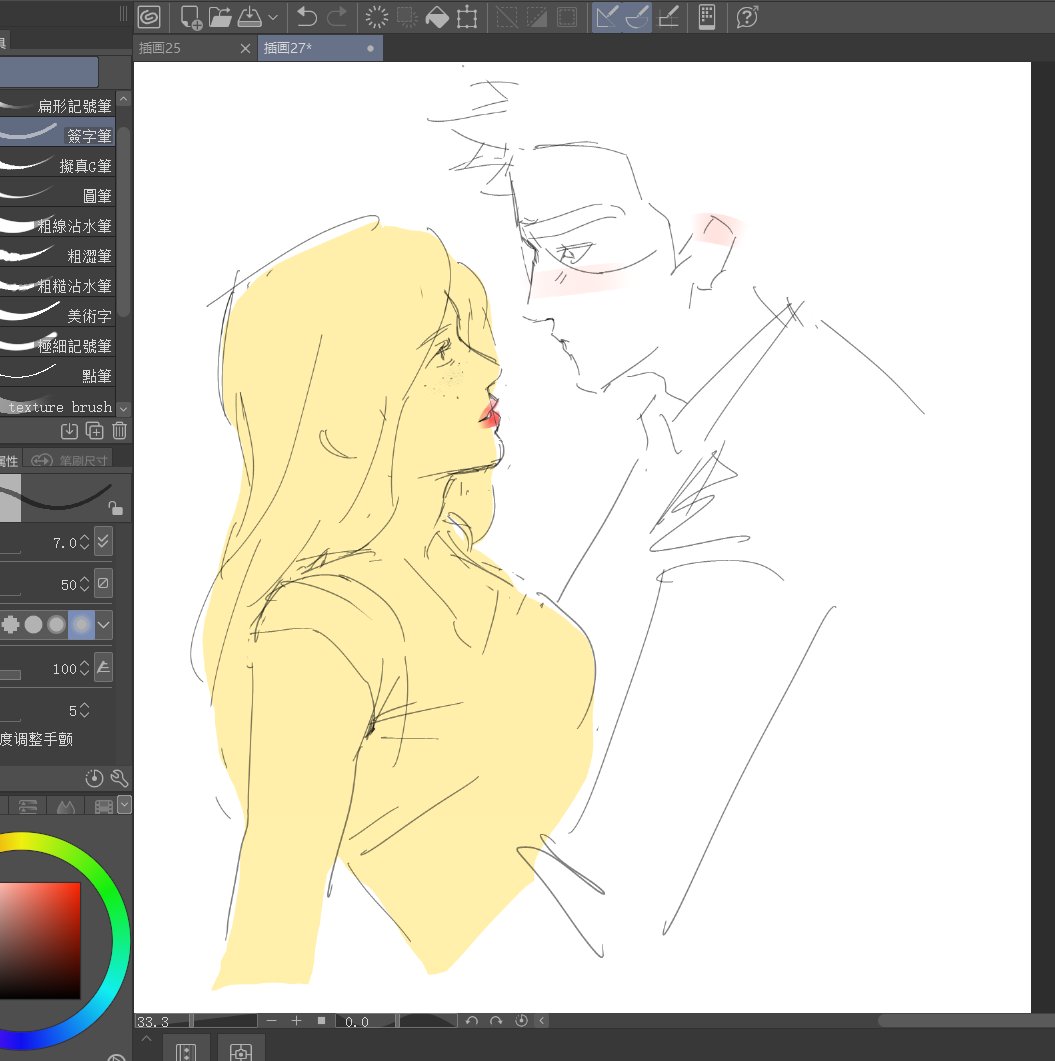Adjust the stabilization 5 stepper
The image size is (1055, 1061).
(84, 710)
